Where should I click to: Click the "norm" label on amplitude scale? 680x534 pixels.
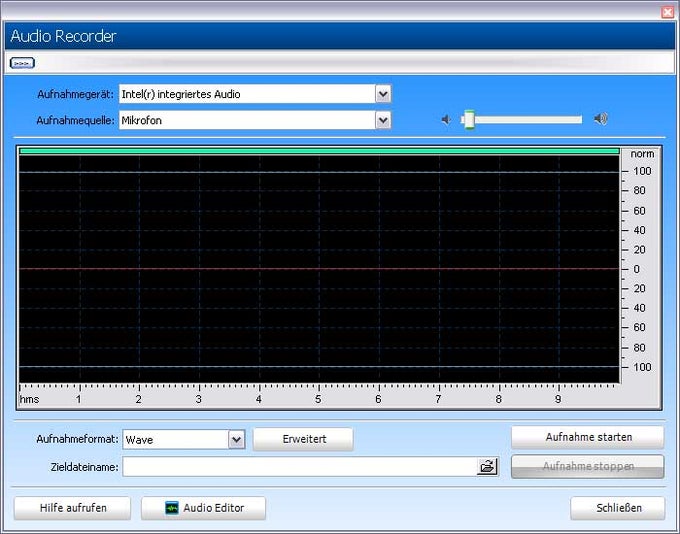[642, 154]
